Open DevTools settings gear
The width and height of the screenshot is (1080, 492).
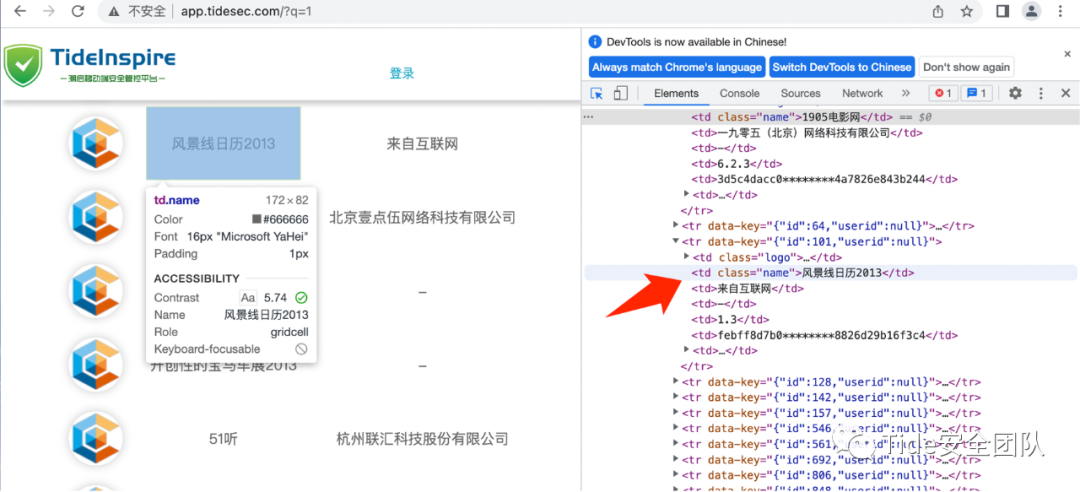click(1015, 93)
